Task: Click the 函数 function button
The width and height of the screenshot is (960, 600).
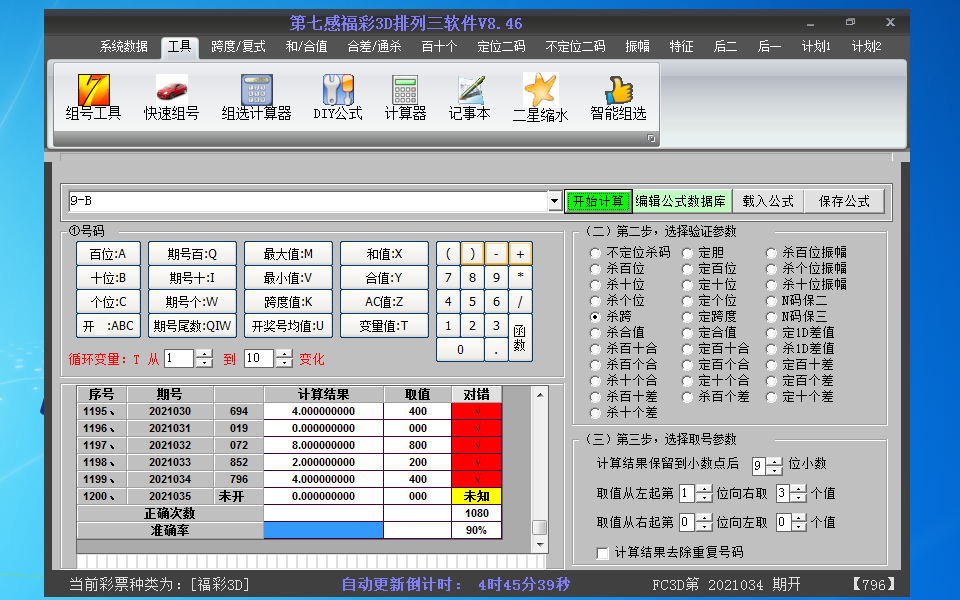Action: pos(520,337)
